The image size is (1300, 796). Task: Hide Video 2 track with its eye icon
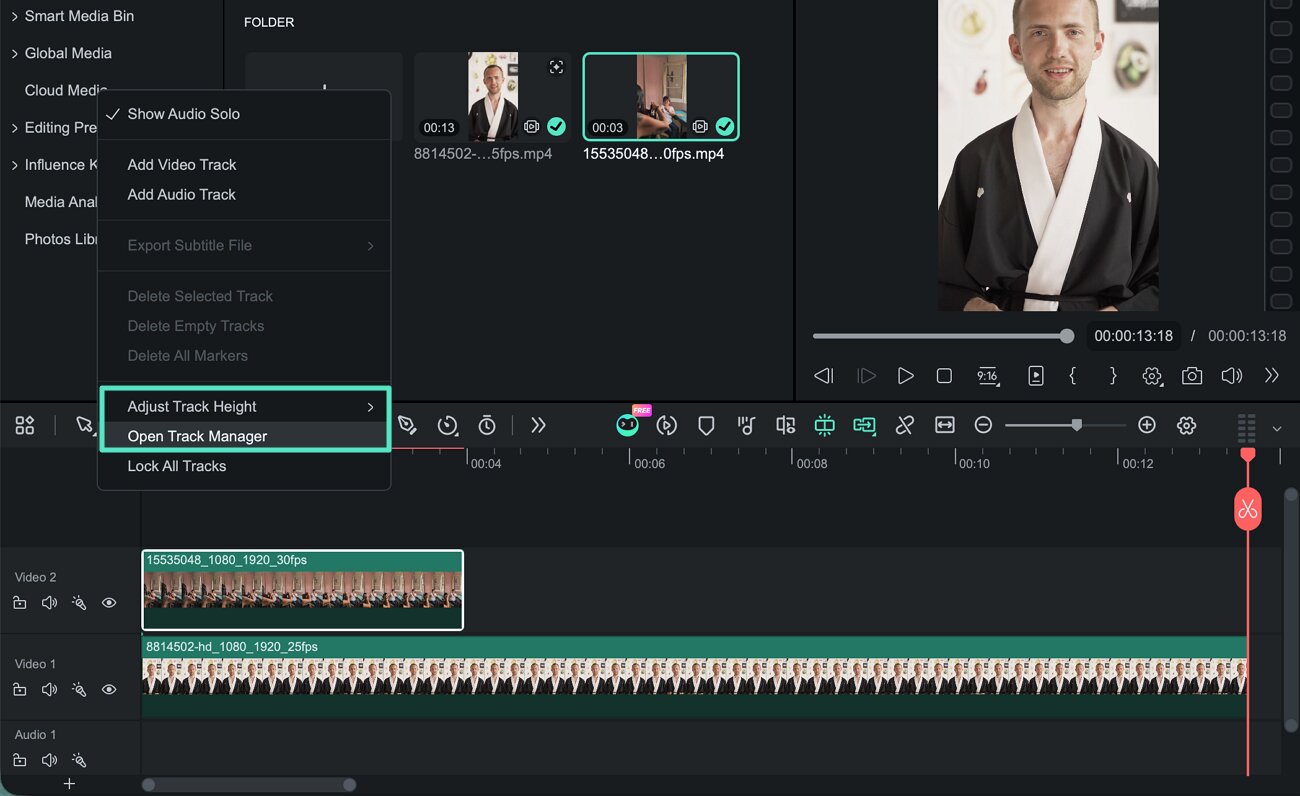coord(109,603)
